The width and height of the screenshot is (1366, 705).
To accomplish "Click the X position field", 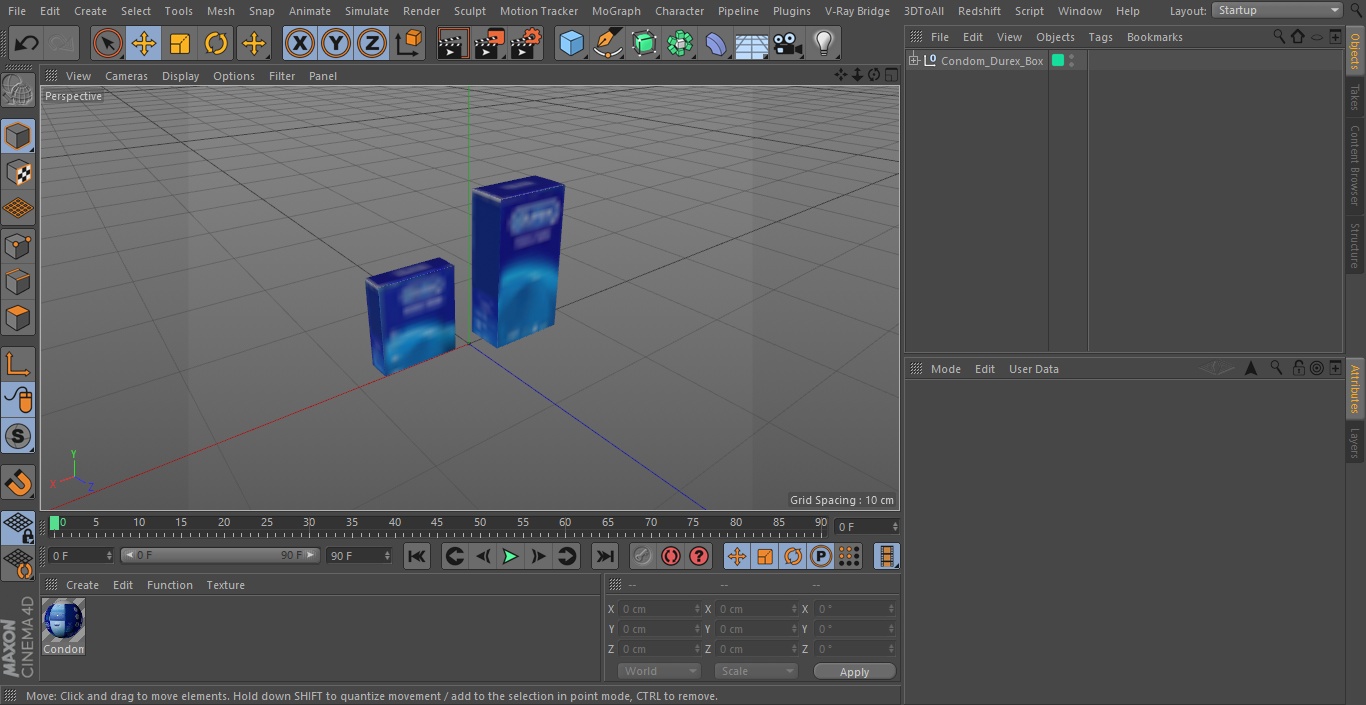I will [659, 609].
